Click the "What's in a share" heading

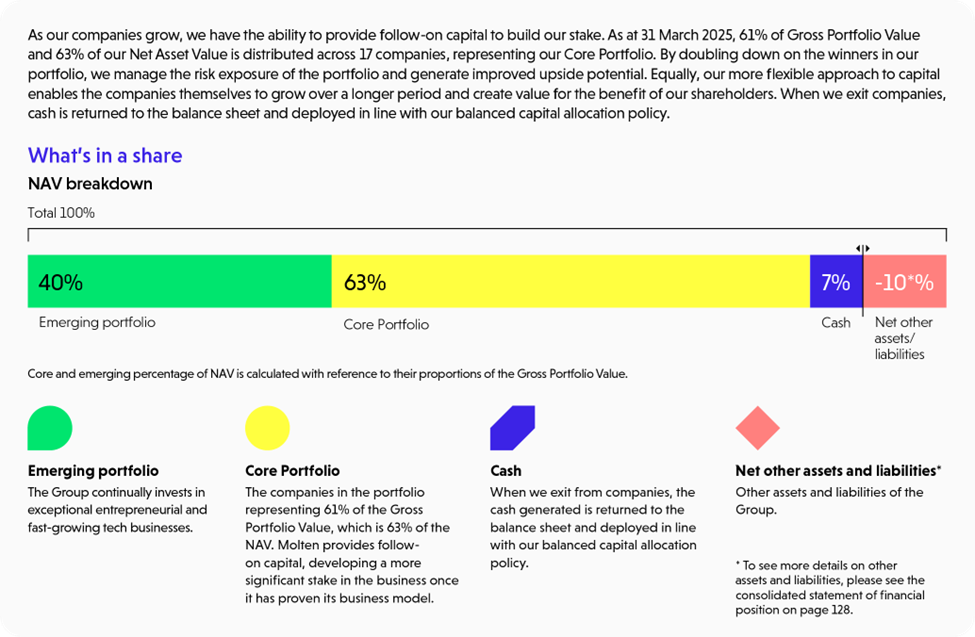coord(105,155)
